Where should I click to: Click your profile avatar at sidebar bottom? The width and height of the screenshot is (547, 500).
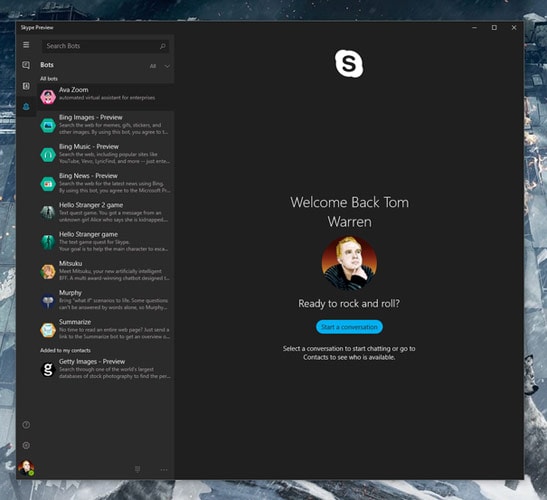[x=26, y=468]
